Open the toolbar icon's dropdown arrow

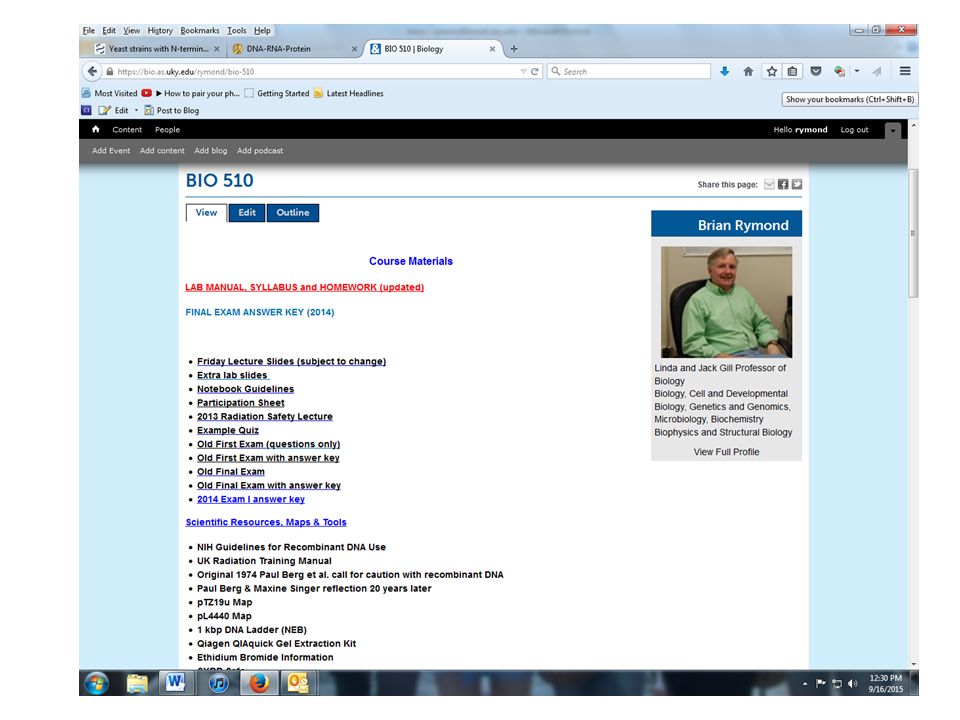click(857, 72)
